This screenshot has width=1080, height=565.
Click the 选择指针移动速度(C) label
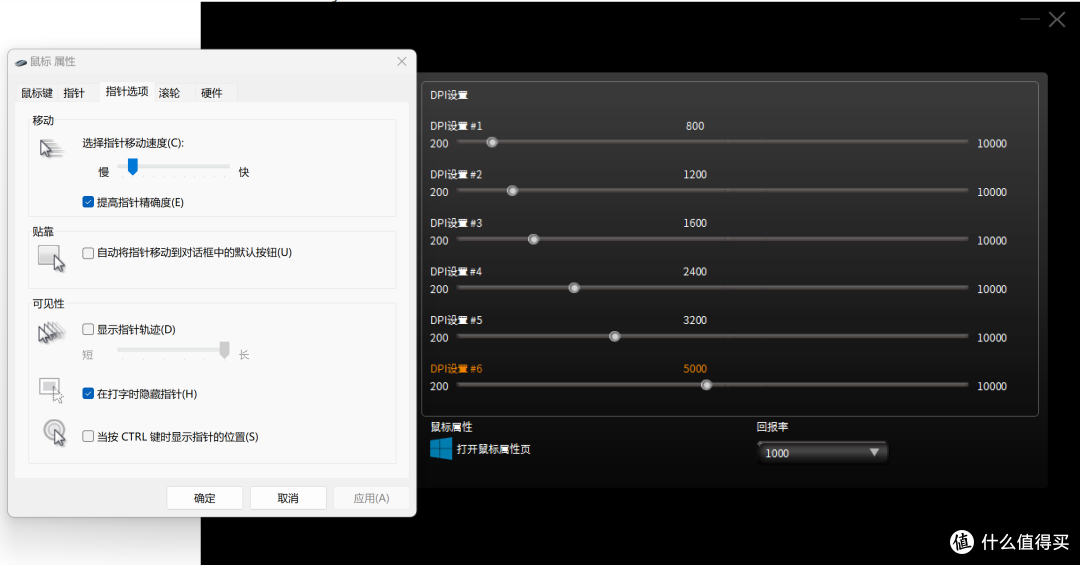click(x=133, y=143)
